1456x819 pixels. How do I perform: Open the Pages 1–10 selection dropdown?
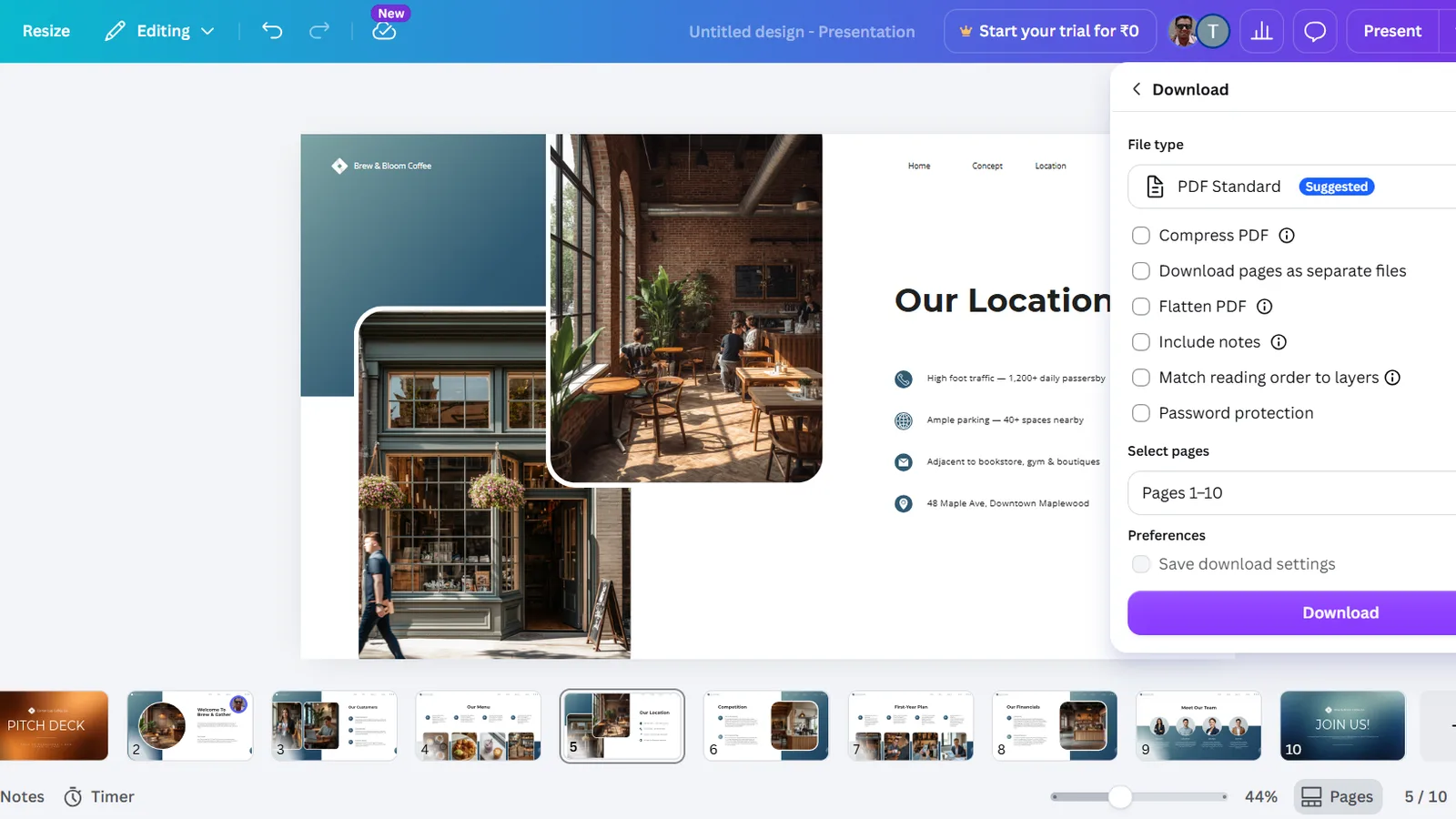tap(1292, 493)
